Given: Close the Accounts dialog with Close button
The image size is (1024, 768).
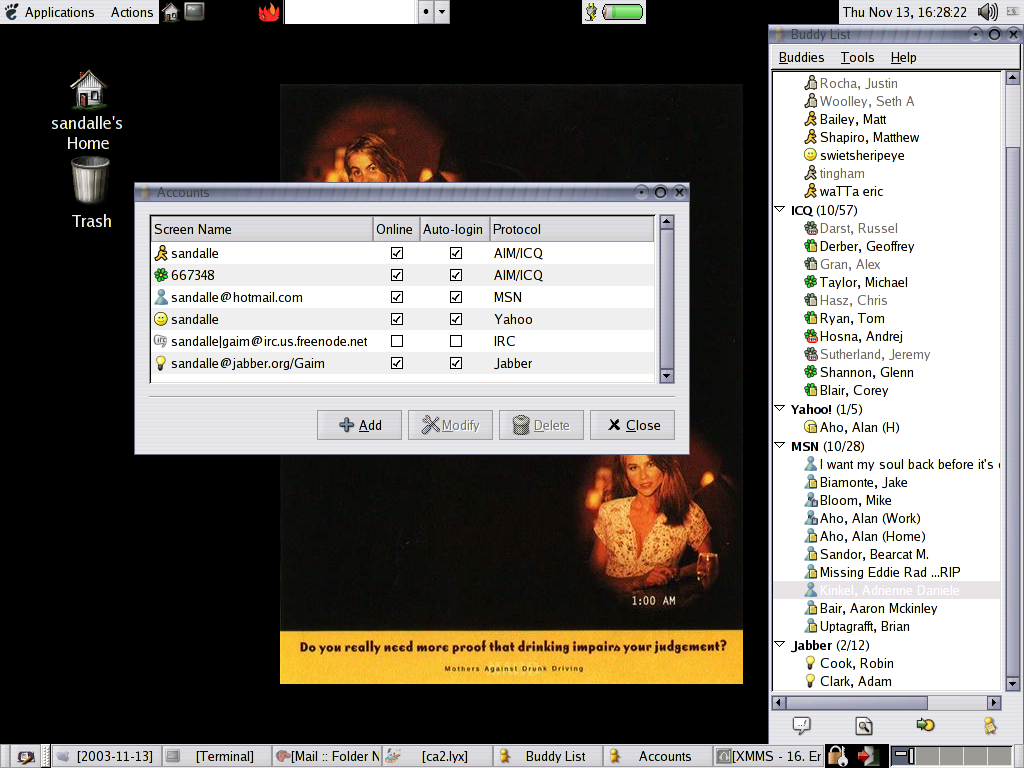Looking at the screenshot, I should click(x=632, y=425).
